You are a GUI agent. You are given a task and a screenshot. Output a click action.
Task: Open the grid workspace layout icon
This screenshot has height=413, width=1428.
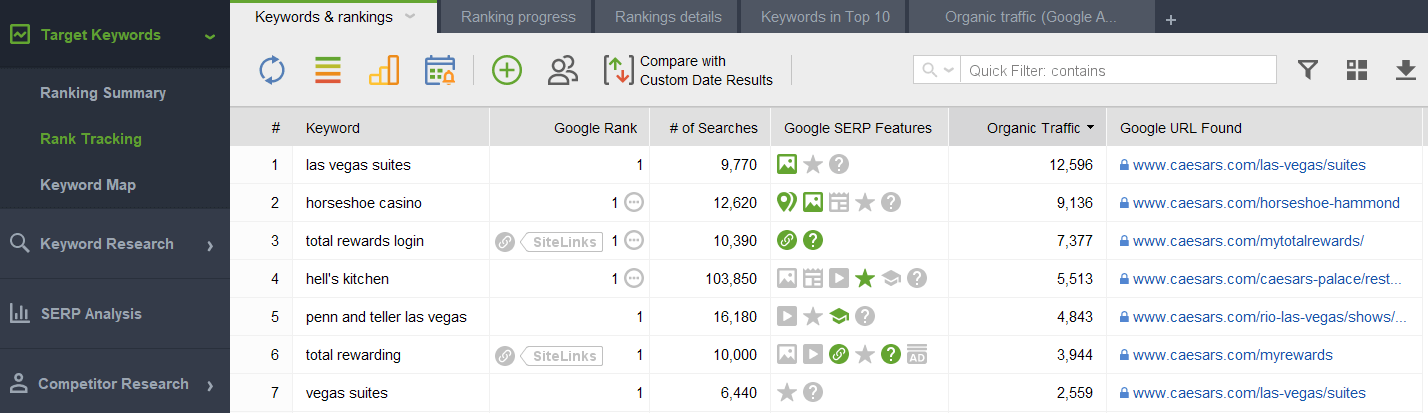coord(1357,69)
